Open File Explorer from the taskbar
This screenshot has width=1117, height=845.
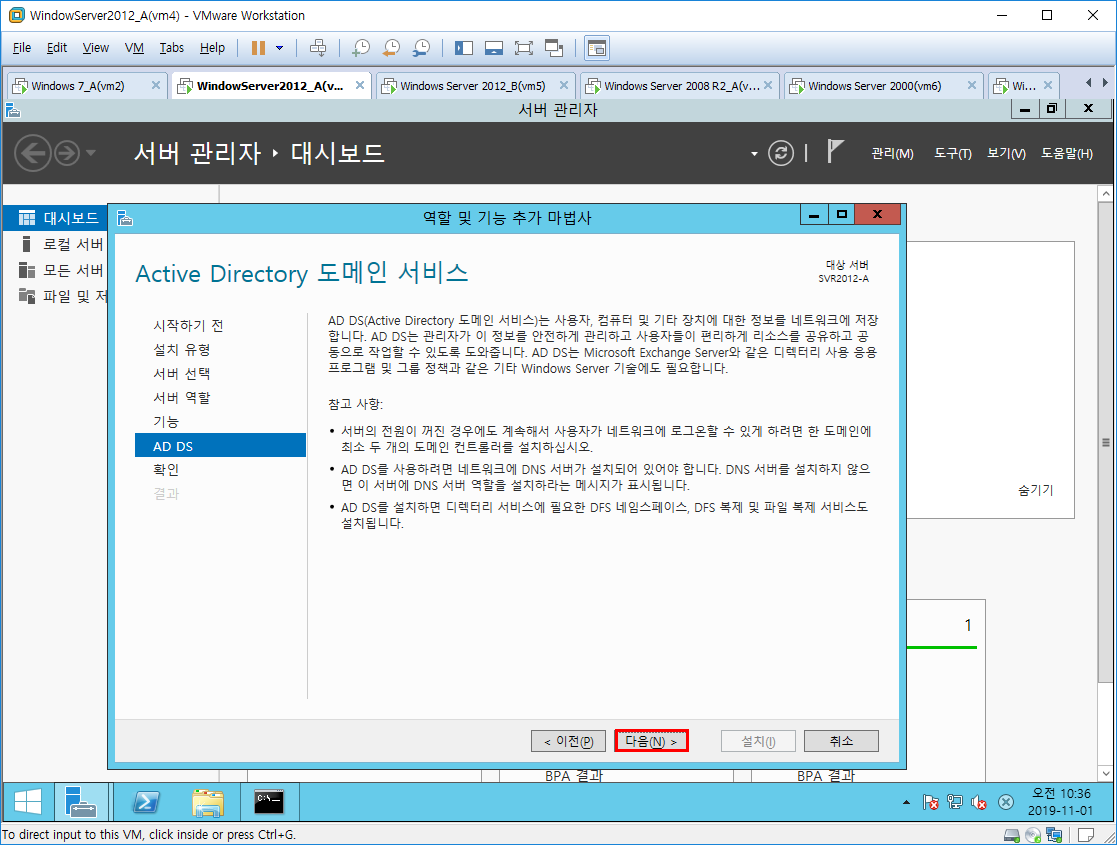coord(208,802)
